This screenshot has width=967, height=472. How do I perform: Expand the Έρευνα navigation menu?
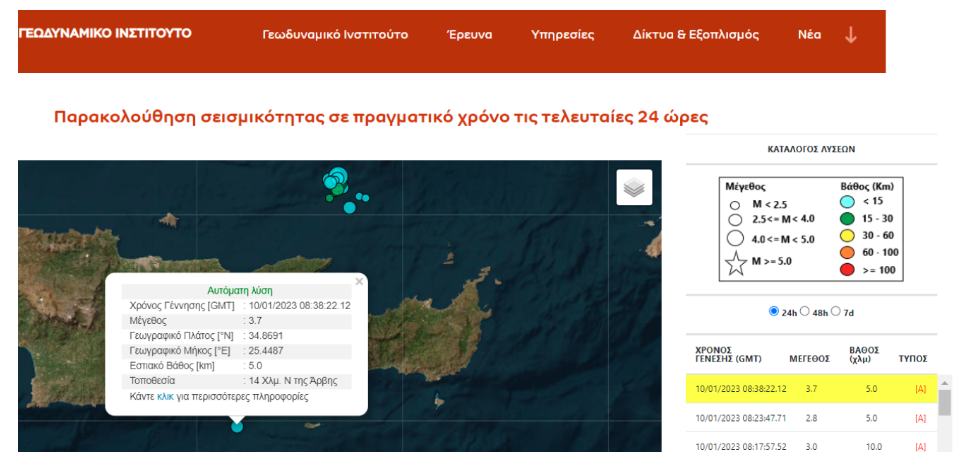click(x=469, y=35)
